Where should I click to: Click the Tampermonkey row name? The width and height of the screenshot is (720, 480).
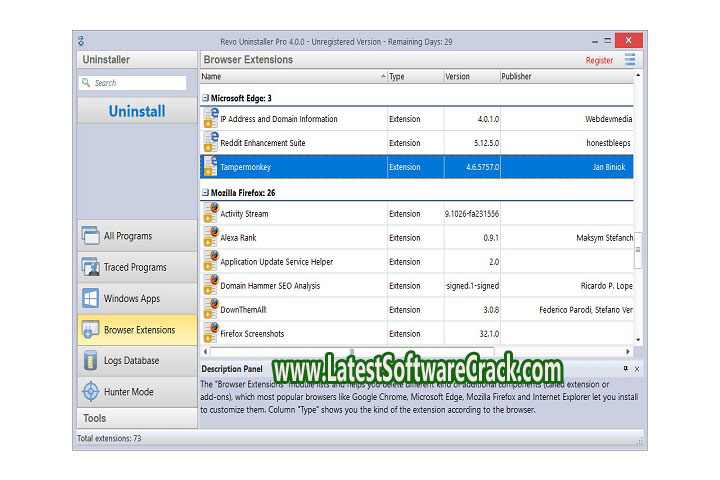(245, 167)
